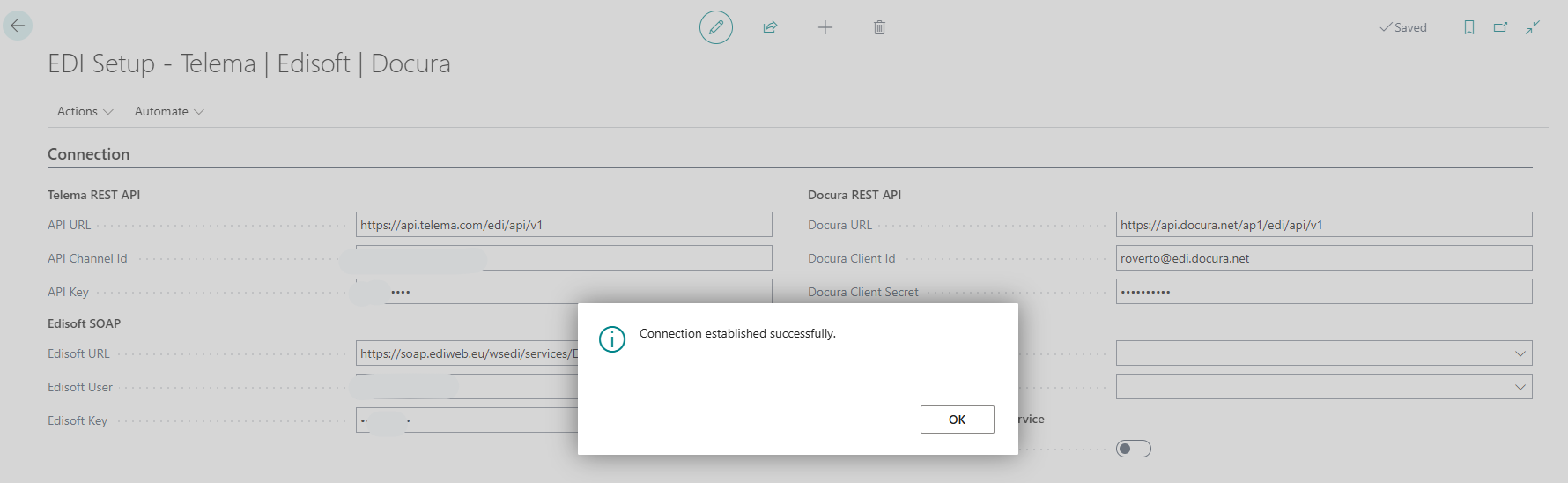
Task: Click the Connection section heading
Action: point(88,154)
